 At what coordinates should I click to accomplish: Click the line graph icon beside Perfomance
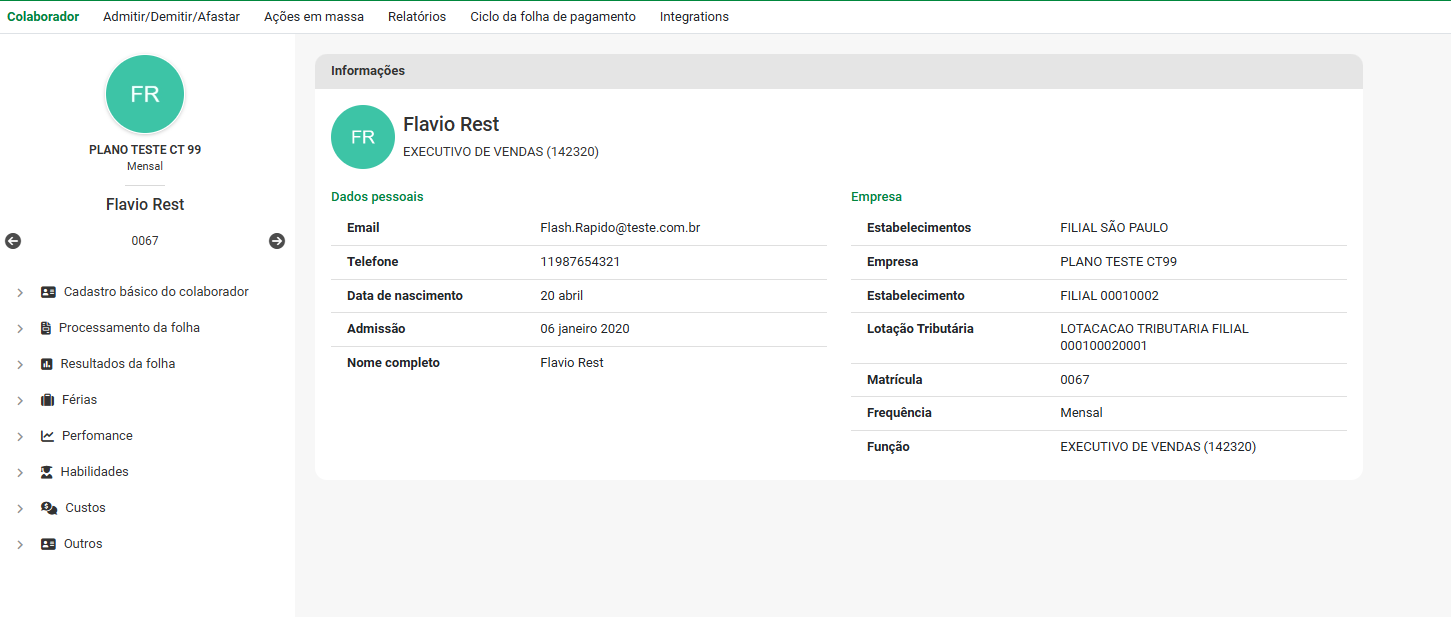[47, 436]
